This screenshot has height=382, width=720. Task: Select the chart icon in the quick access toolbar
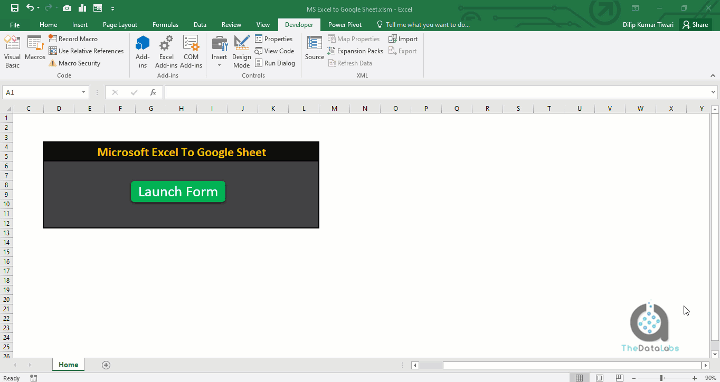pos(83,8)
